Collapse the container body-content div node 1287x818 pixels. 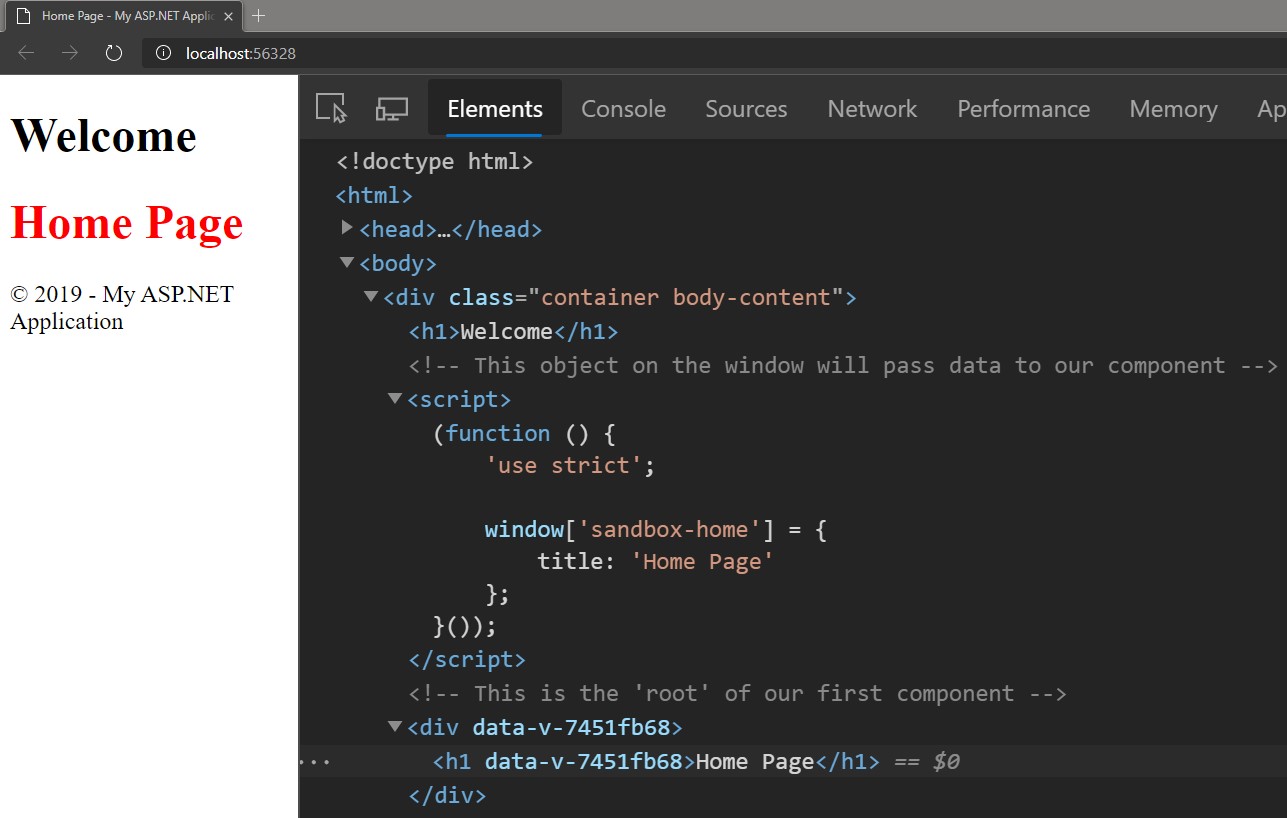coord(371,296)
